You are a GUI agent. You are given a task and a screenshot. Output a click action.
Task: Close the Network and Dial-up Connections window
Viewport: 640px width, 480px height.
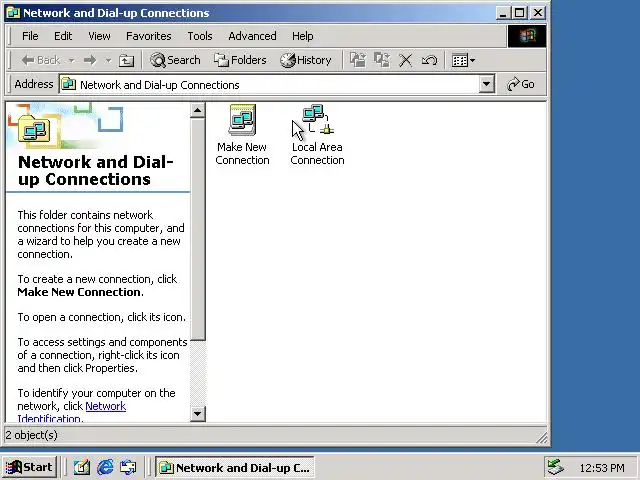538,13
